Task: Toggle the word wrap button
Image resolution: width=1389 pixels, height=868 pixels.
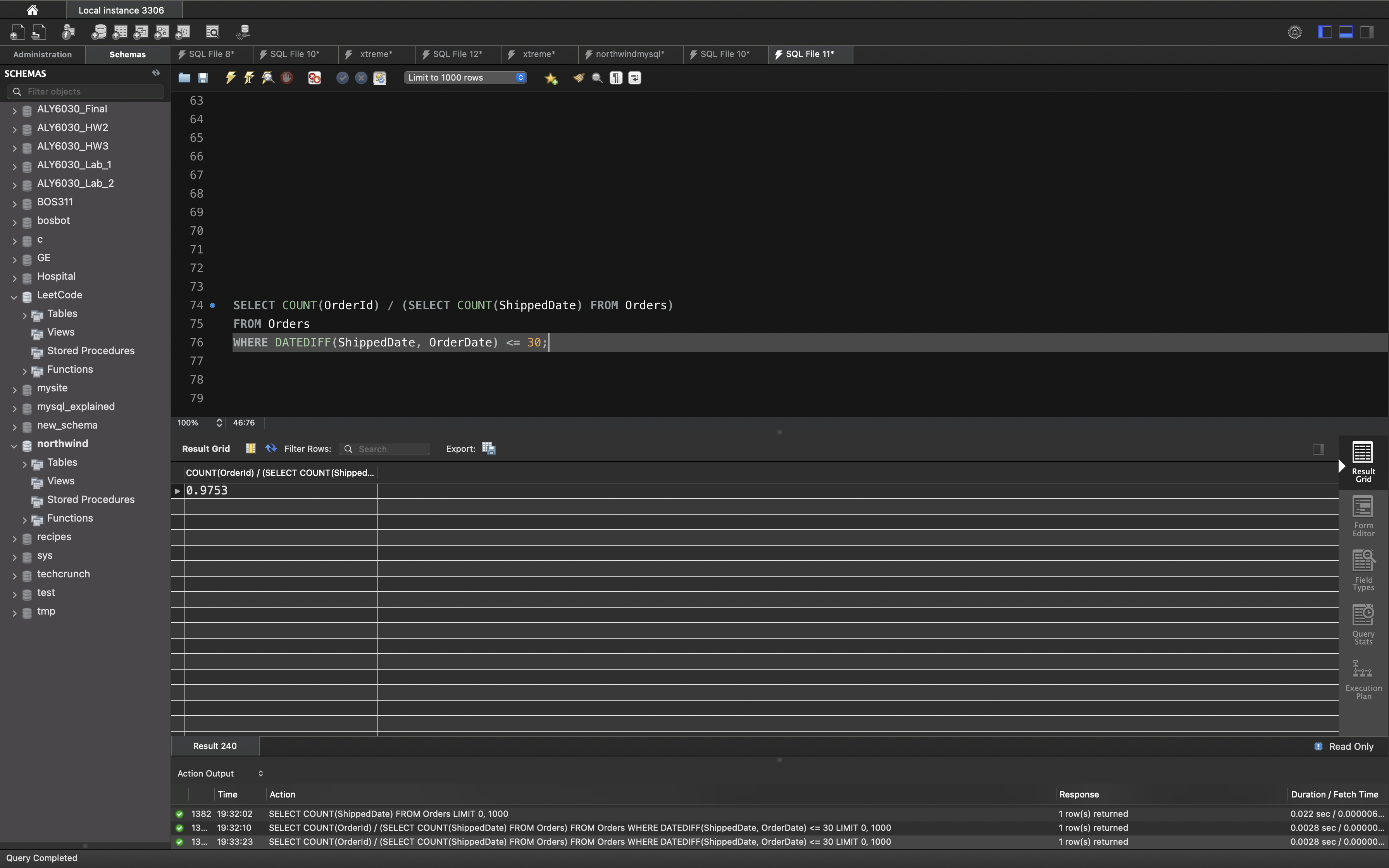Action: [635, 77]
